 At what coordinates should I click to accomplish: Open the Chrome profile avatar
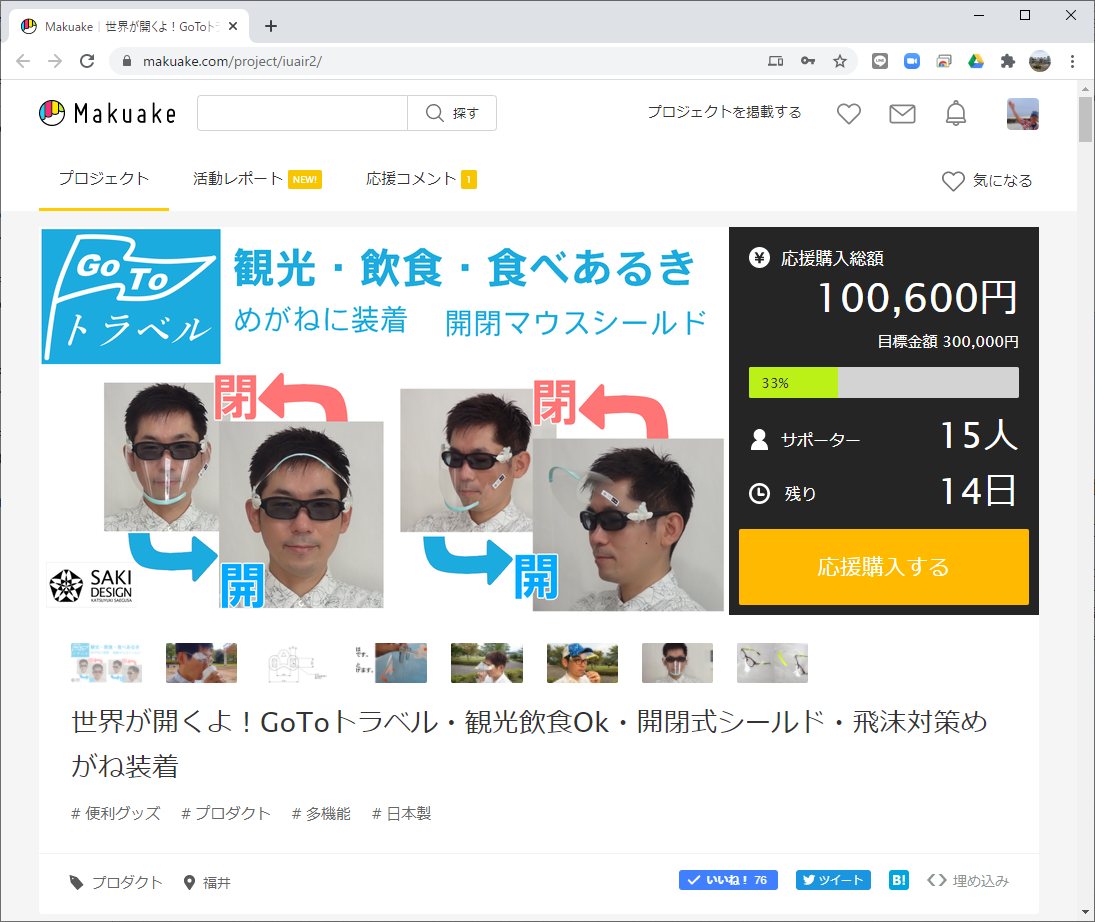pyautogui.click(x=1040, y=61)
